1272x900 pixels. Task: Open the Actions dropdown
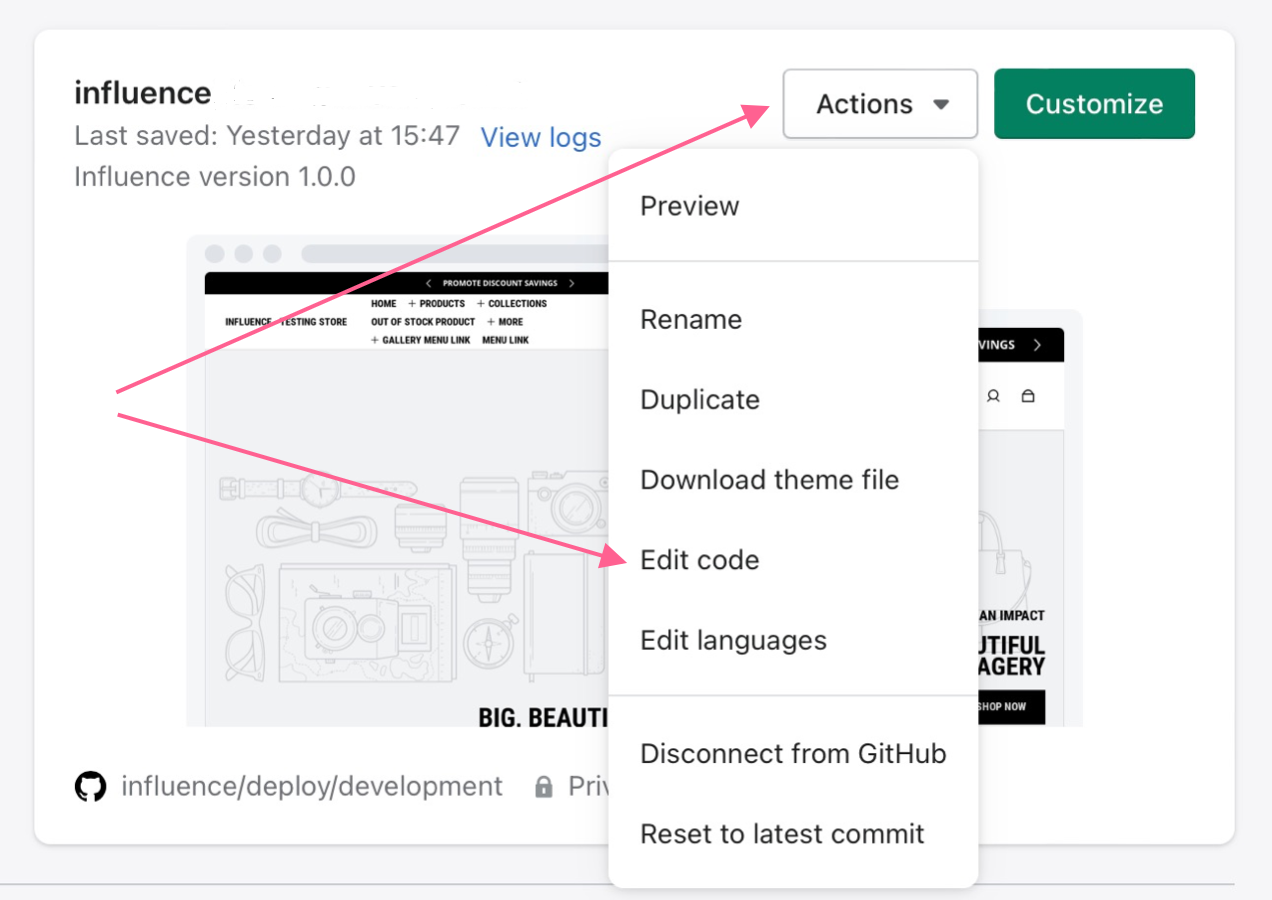(880, 104)
